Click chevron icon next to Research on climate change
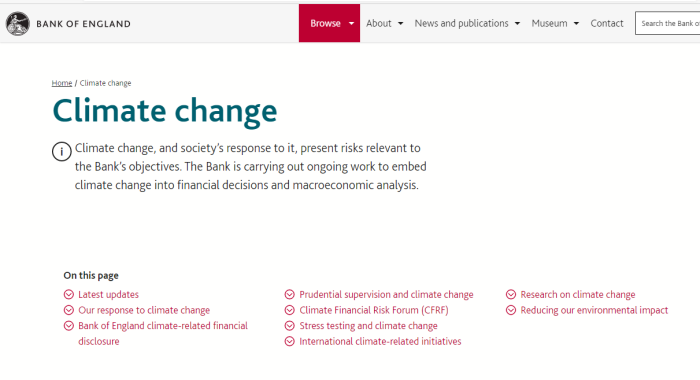Screen dimensions: 700x380 tap(511, 294)
